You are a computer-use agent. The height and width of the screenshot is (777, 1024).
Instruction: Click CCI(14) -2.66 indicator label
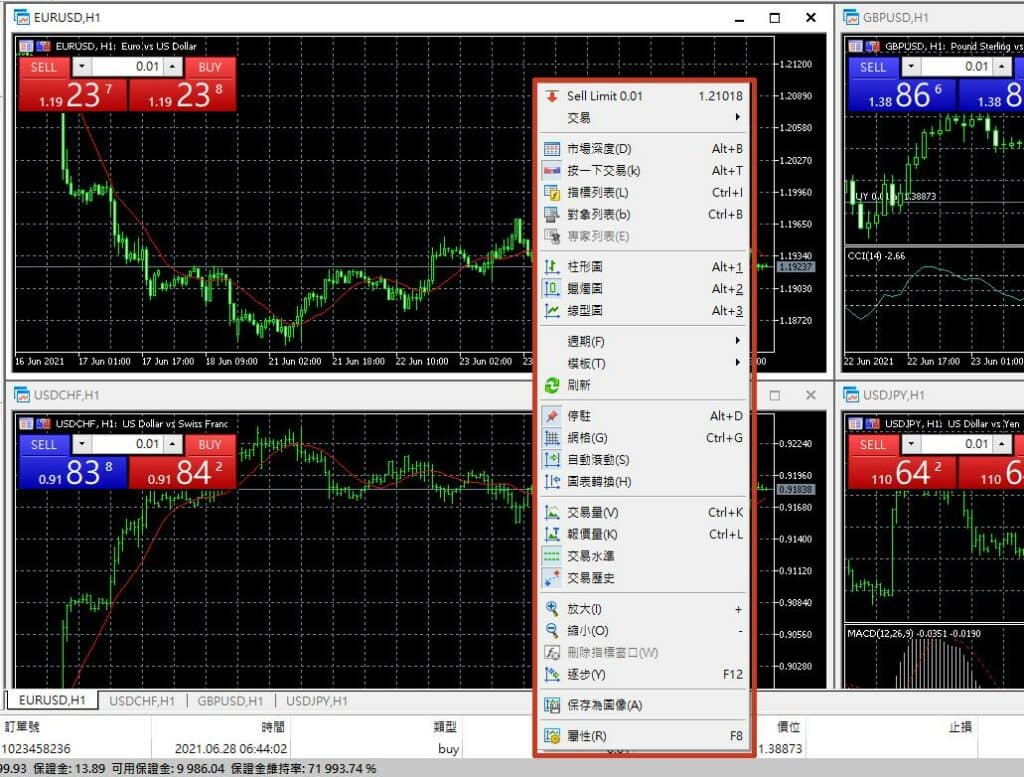(x=876, y=256)
